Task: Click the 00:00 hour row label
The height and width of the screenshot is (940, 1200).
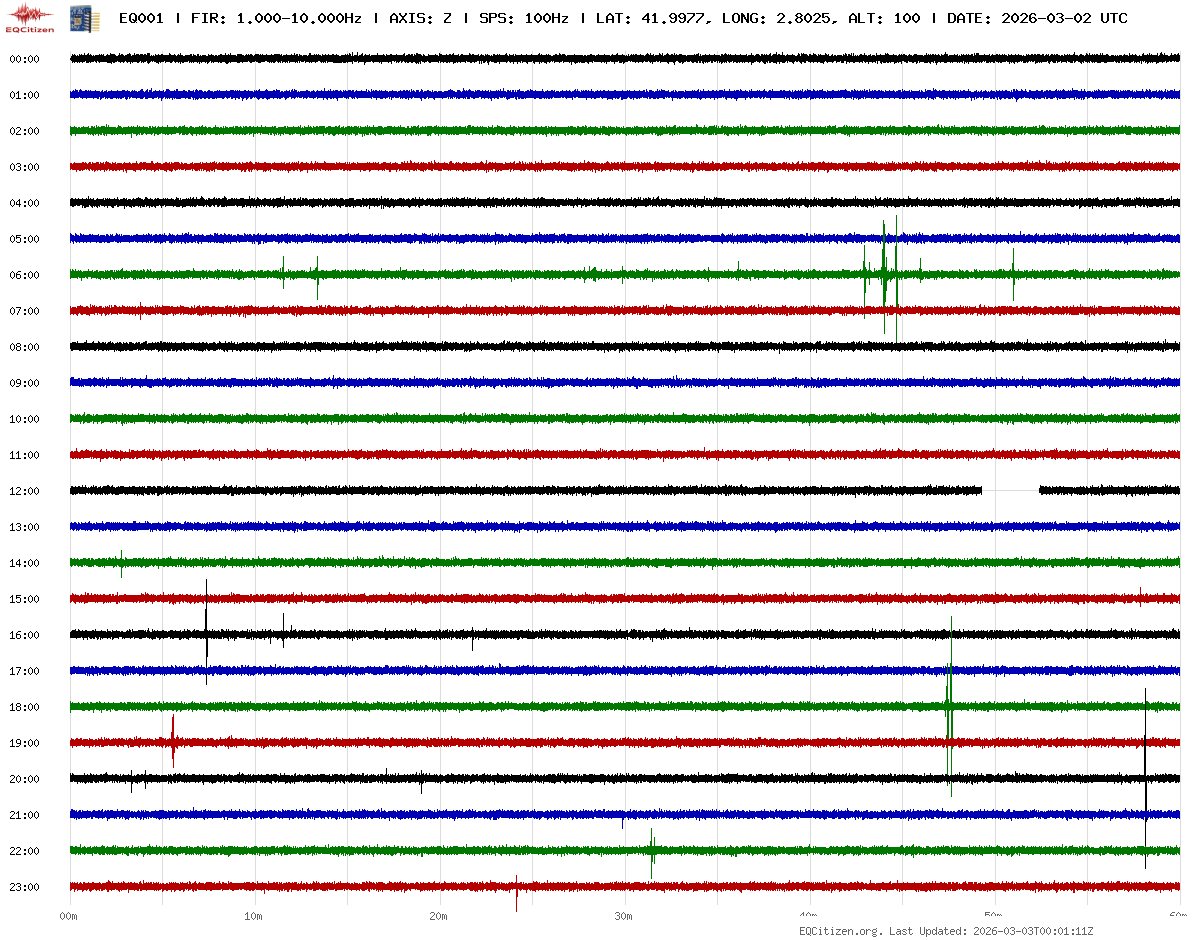Action: pyautogui.click(x=24, y=59)
